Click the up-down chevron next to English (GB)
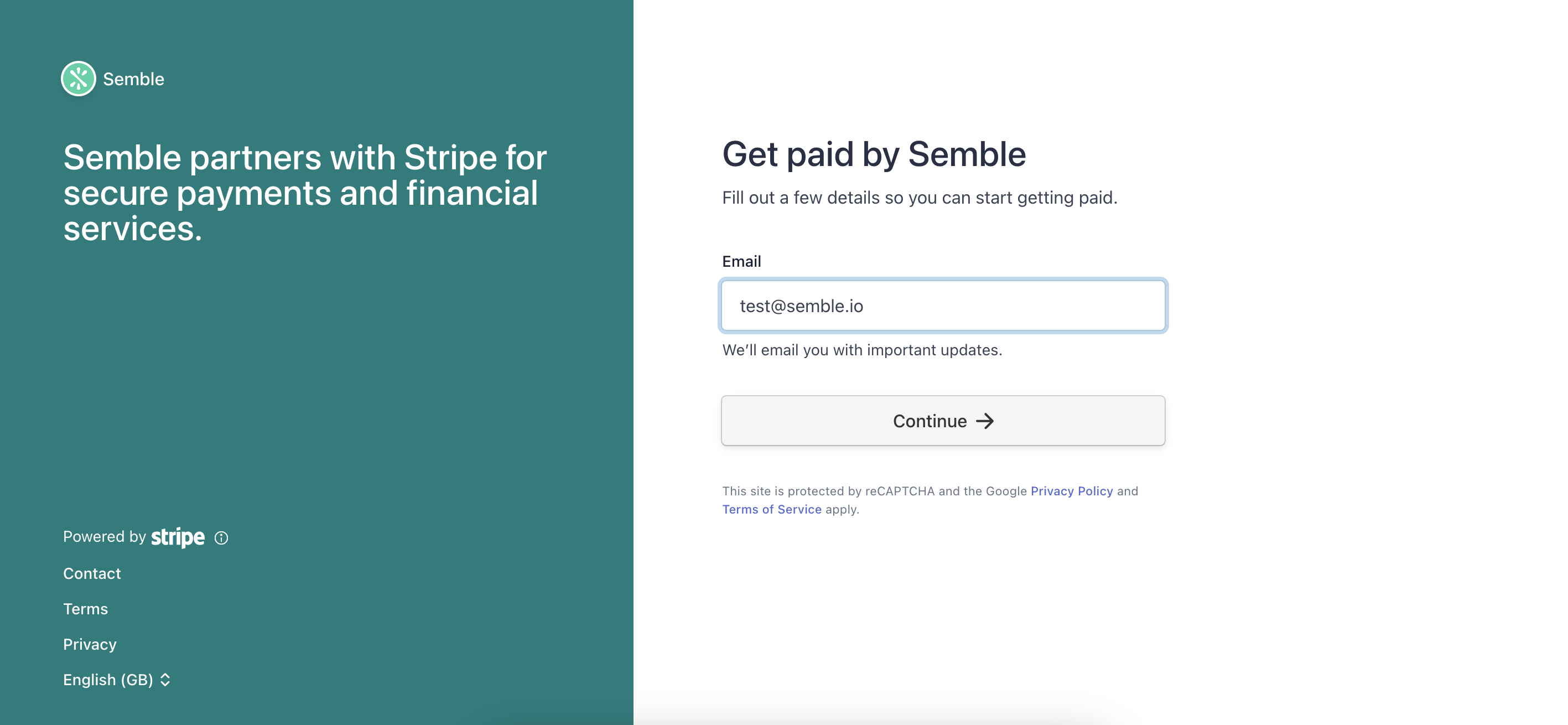Viewport: 1568px width, 725px height. (x=165, y=680)
